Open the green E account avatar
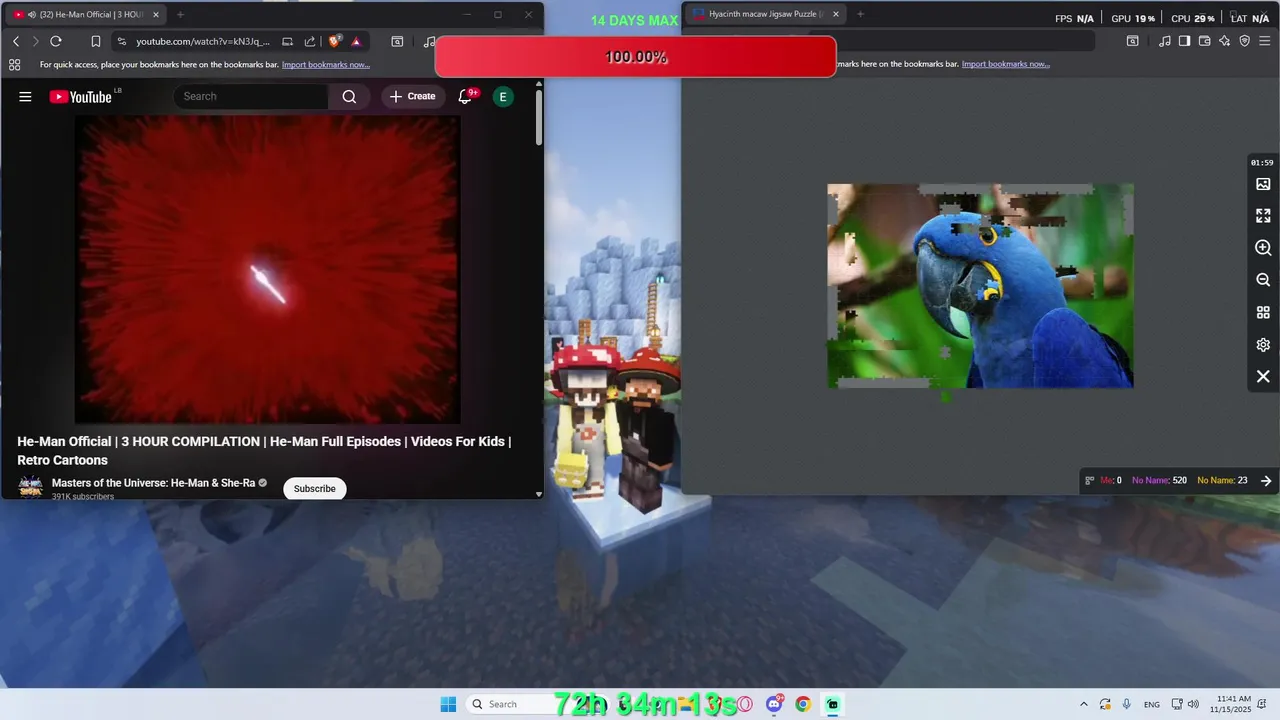This screenshot has height=720, width=1280. point(503,97)
